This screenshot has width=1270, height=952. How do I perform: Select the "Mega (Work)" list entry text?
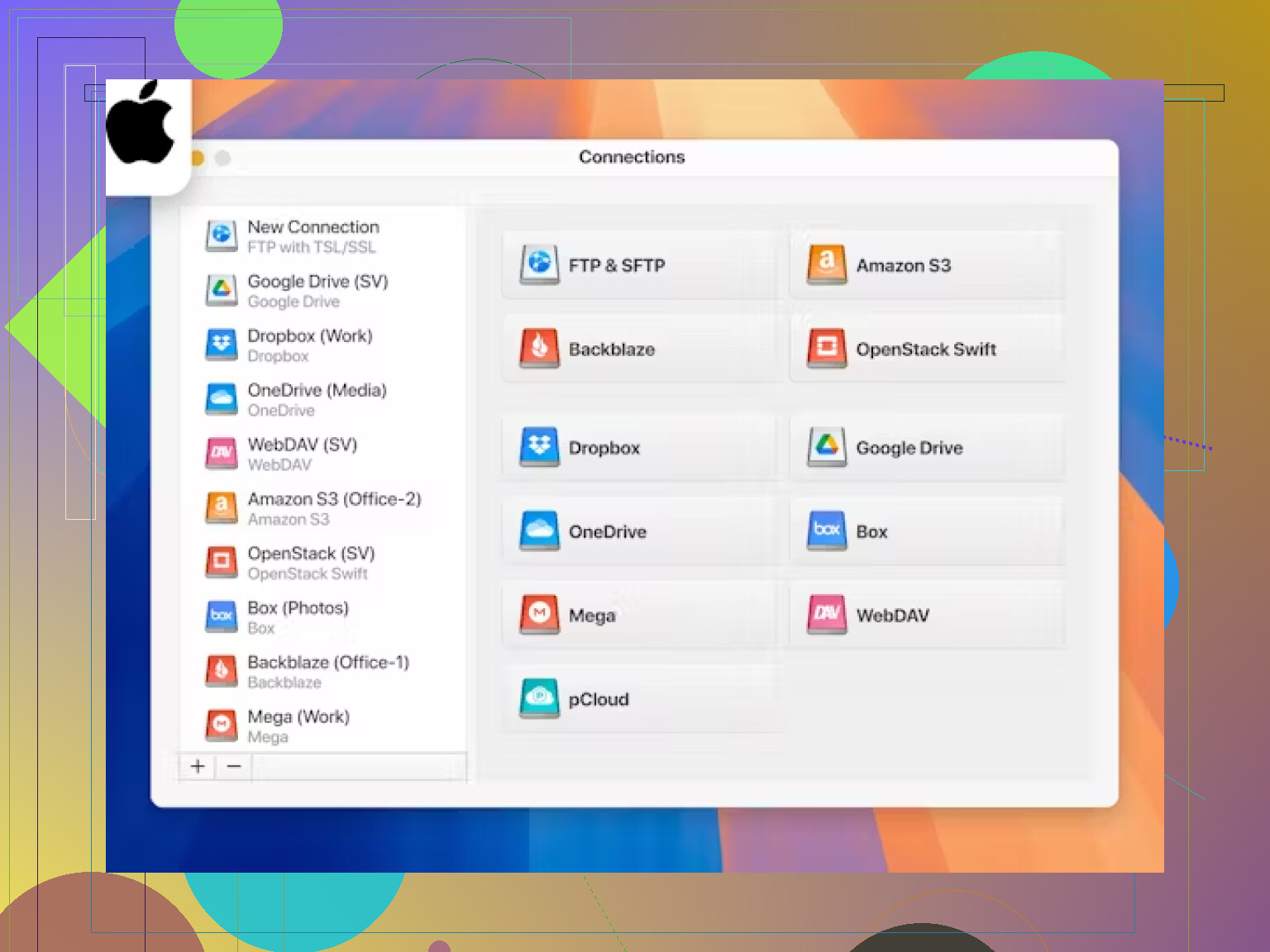298,716
